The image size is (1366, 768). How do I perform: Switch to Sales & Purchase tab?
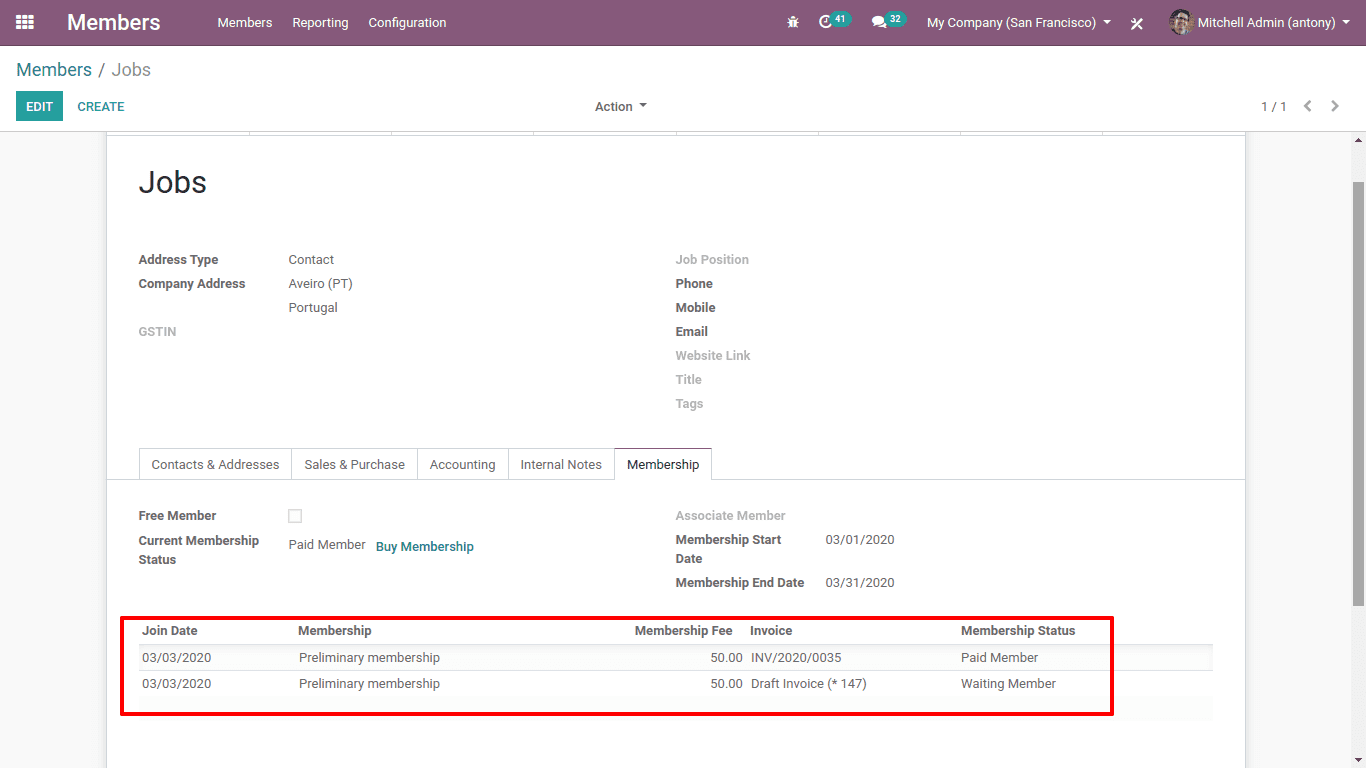355,464
